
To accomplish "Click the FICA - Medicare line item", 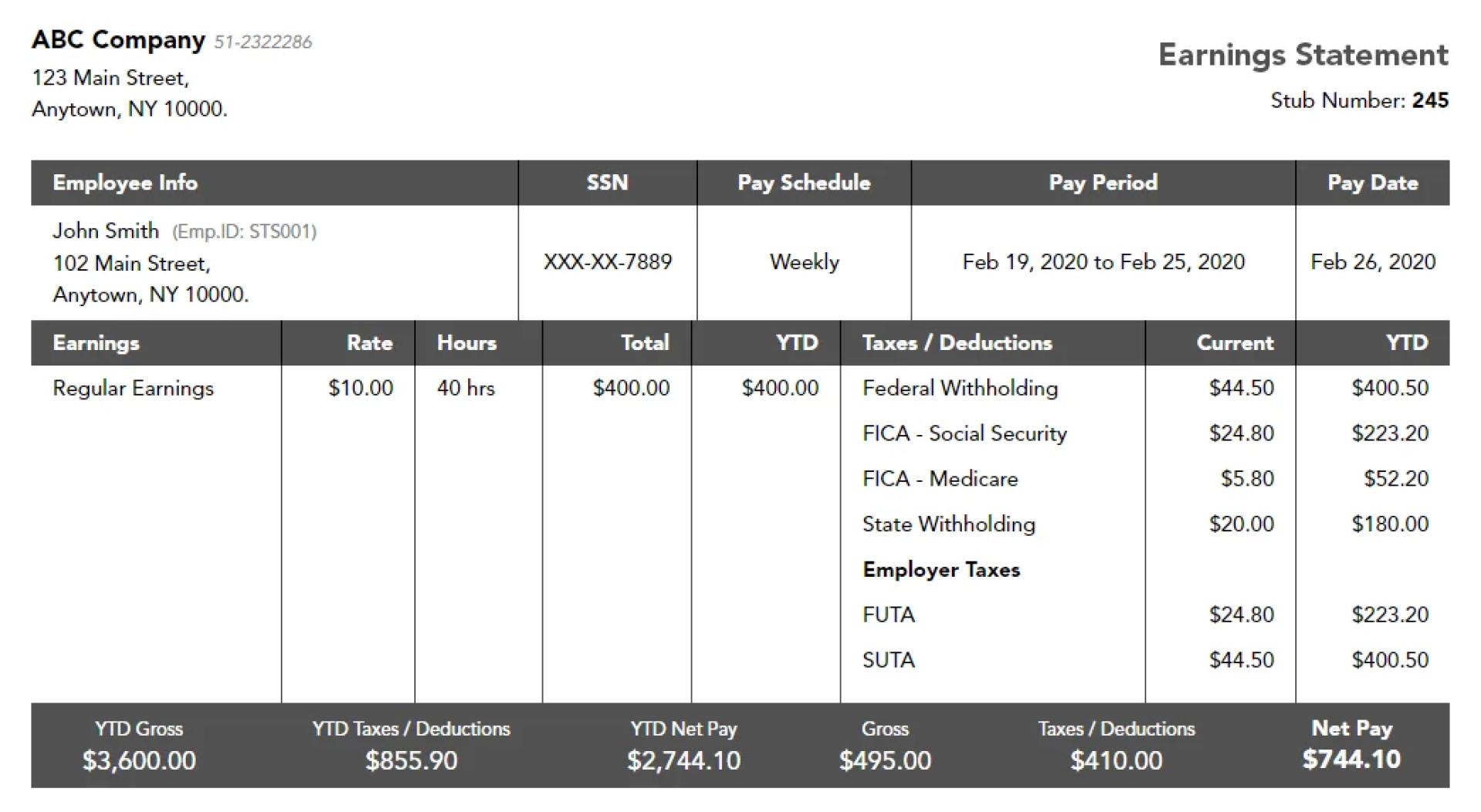I will pyautogui.click(x=940, y=479).
